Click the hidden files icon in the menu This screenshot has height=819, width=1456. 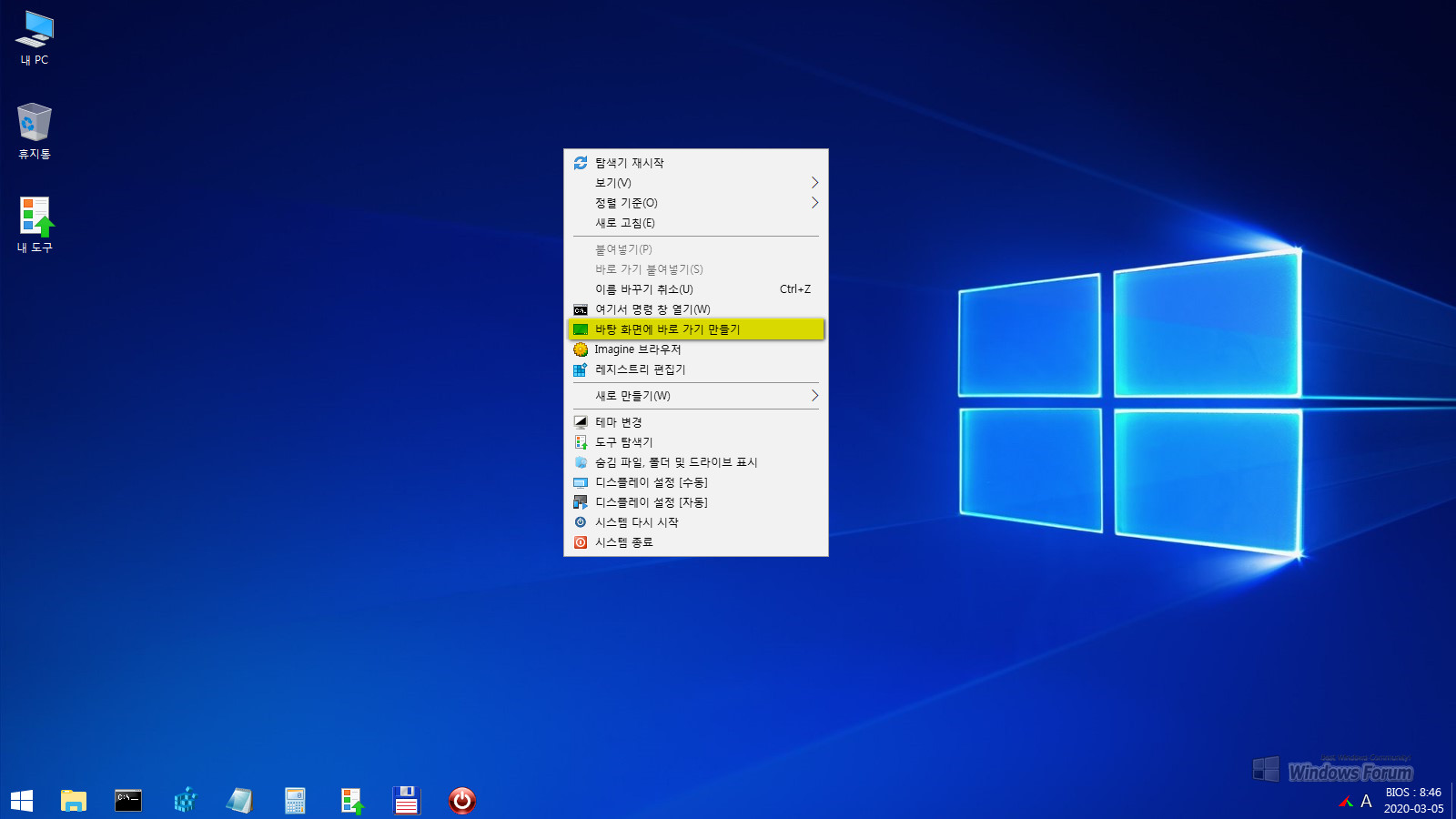[581, 462]
